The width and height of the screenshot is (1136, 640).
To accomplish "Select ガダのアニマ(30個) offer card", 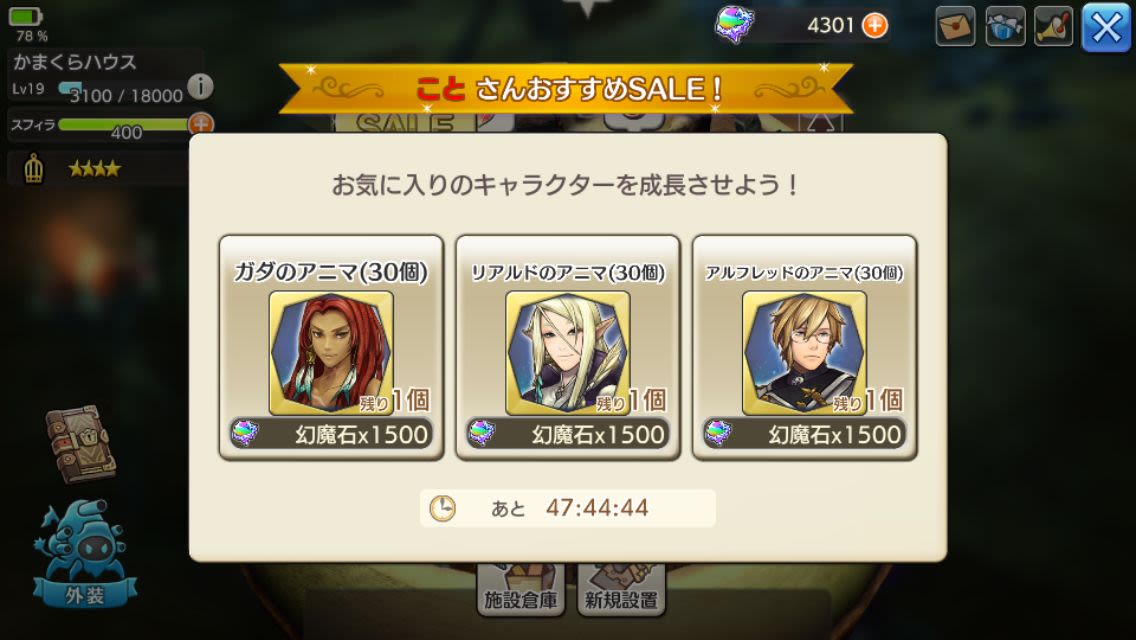I will pos(331,347).
